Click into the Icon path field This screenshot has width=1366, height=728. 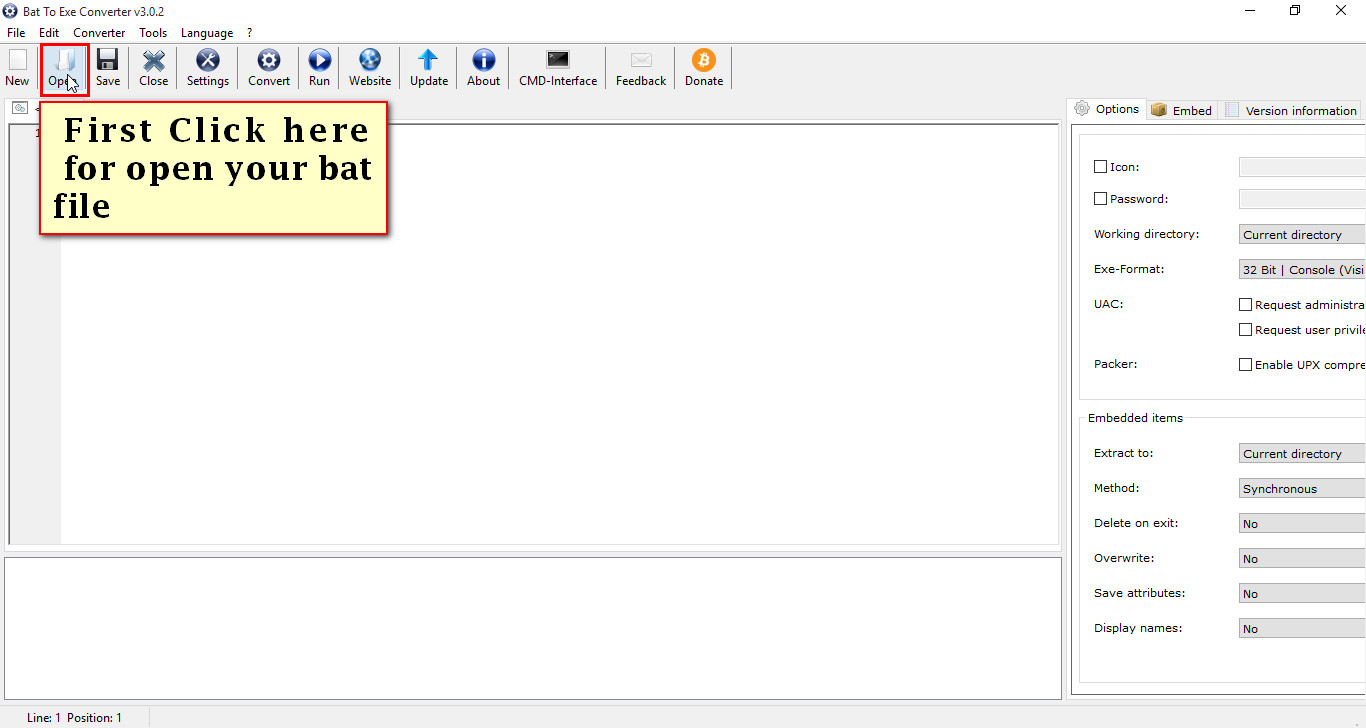tap(1302, 167)
